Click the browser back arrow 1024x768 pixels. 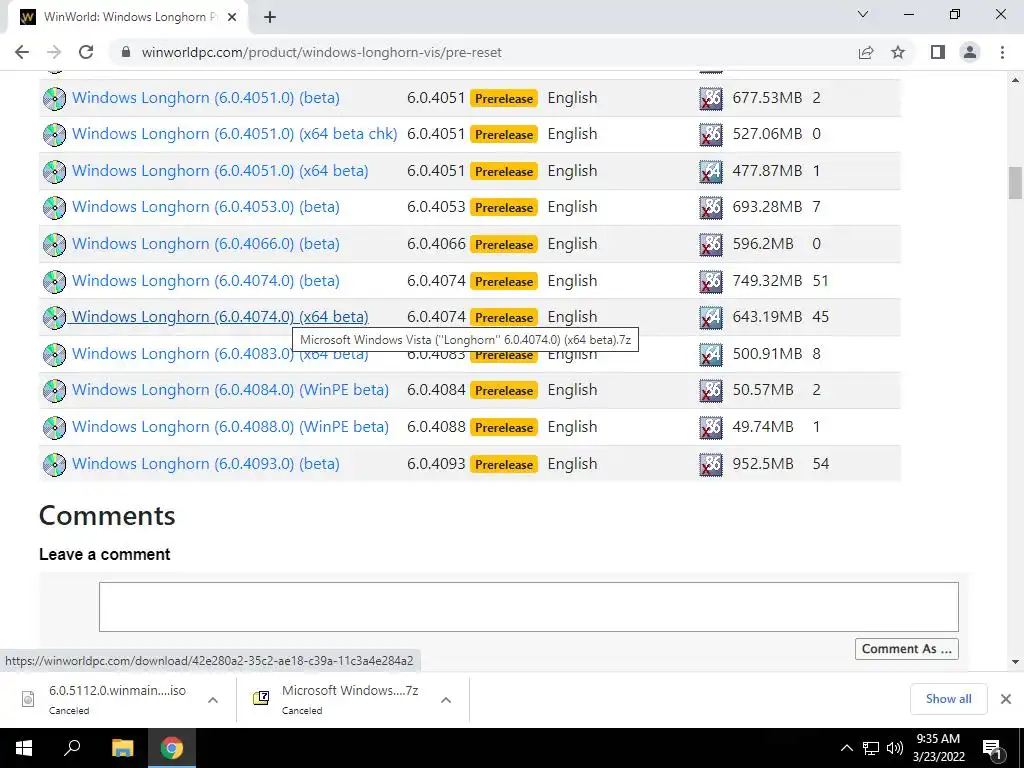tap(22, 52)
